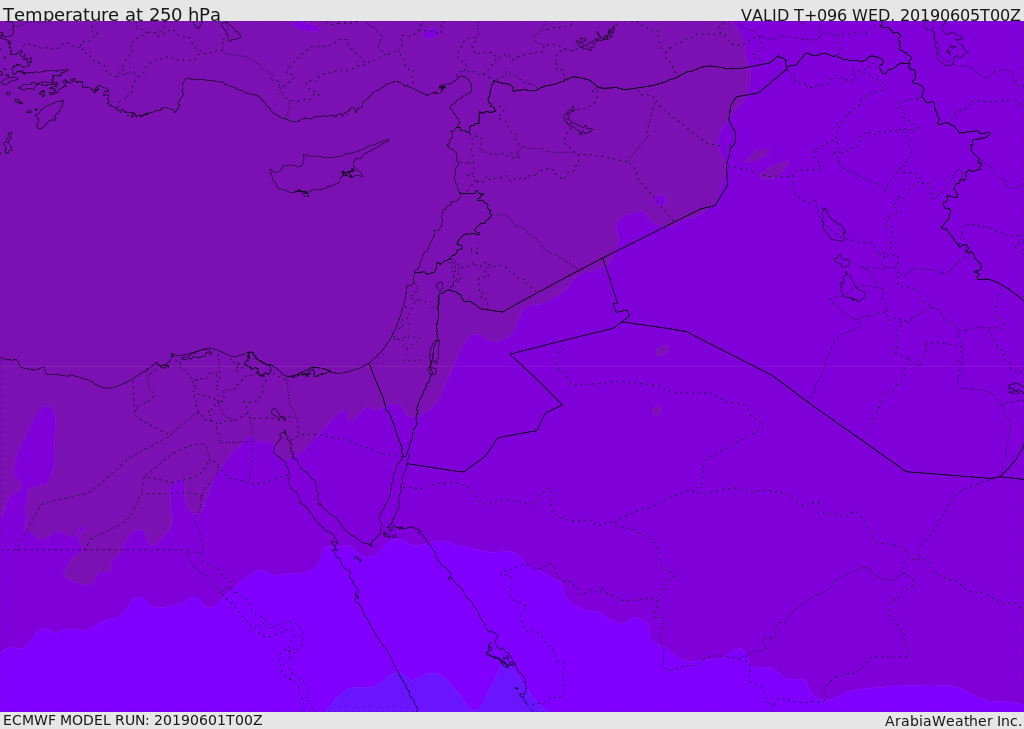Click the 'ArabiaWeather Inc' credit text
Viewport: 1024px width, 729px height.
952,721
